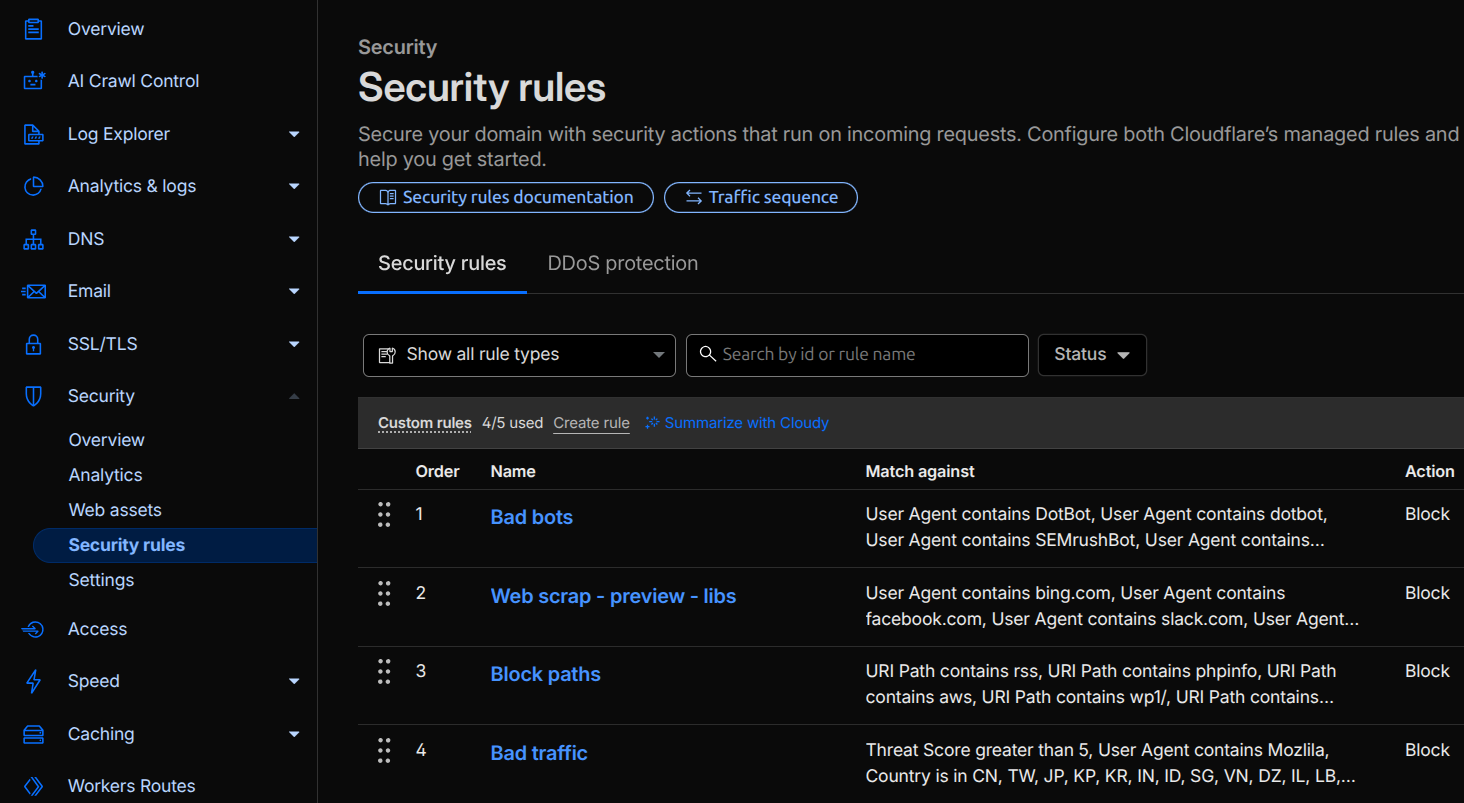
Task: Click the DNS network icon
Action: 34,239
